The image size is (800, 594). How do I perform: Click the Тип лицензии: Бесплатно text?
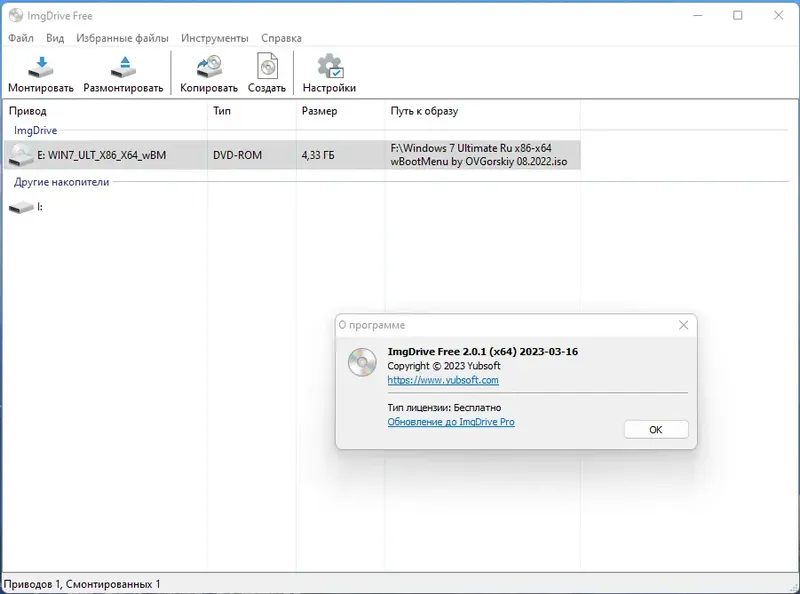[444, 408]
